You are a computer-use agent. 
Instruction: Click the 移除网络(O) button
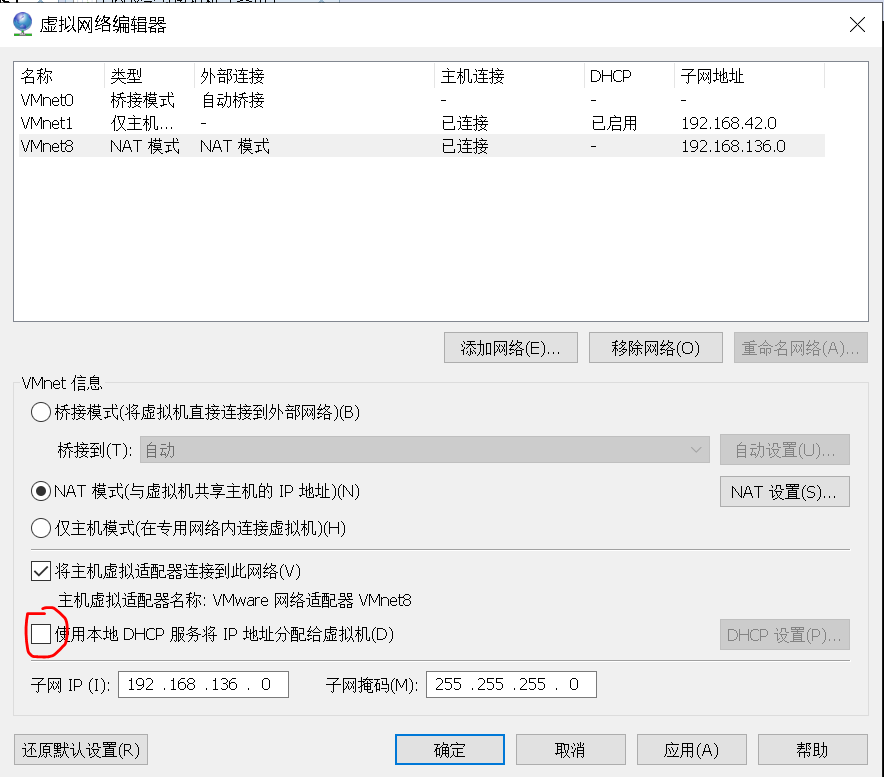click(655, 347)
